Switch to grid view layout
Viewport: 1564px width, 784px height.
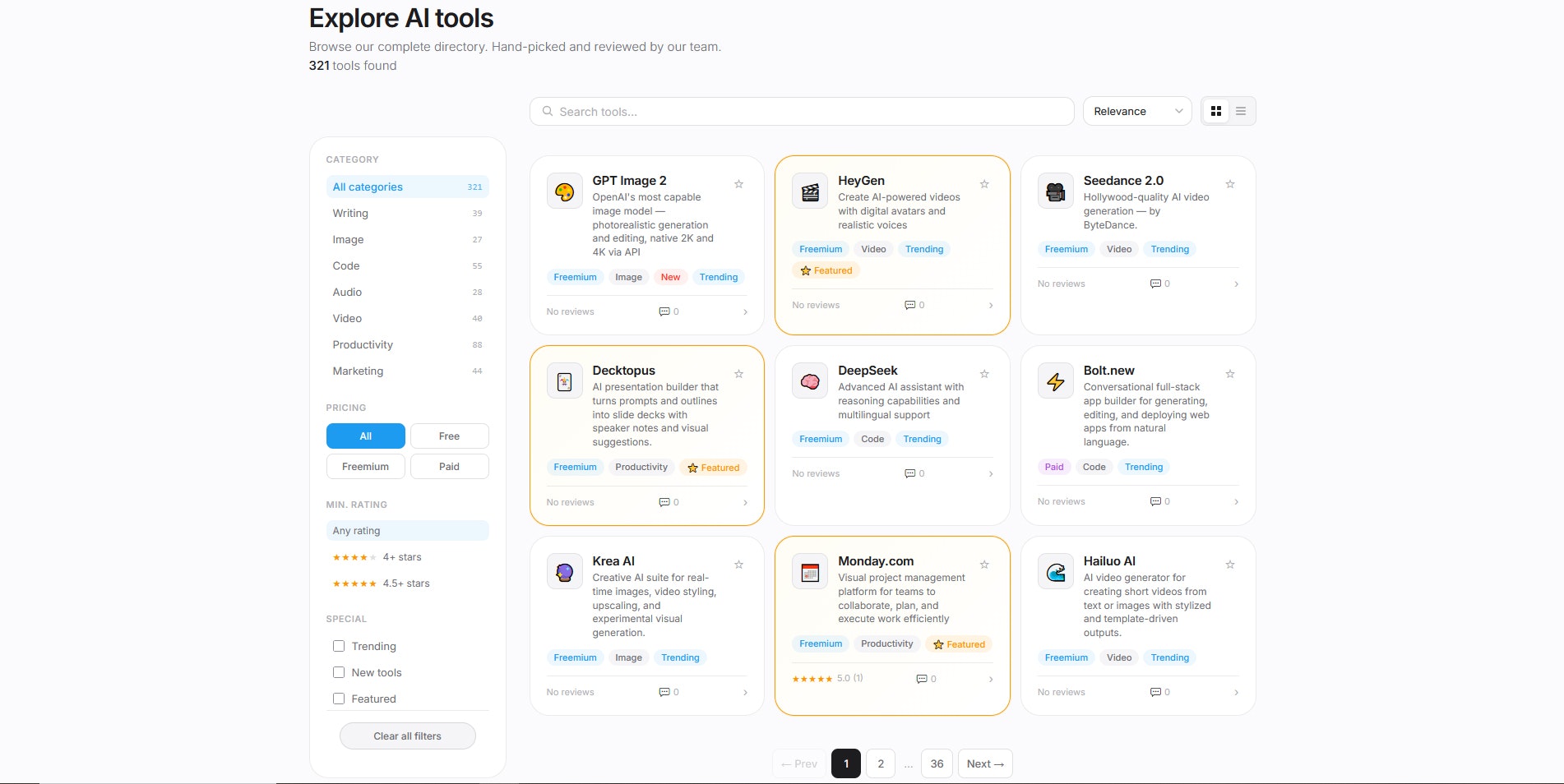1216,111
